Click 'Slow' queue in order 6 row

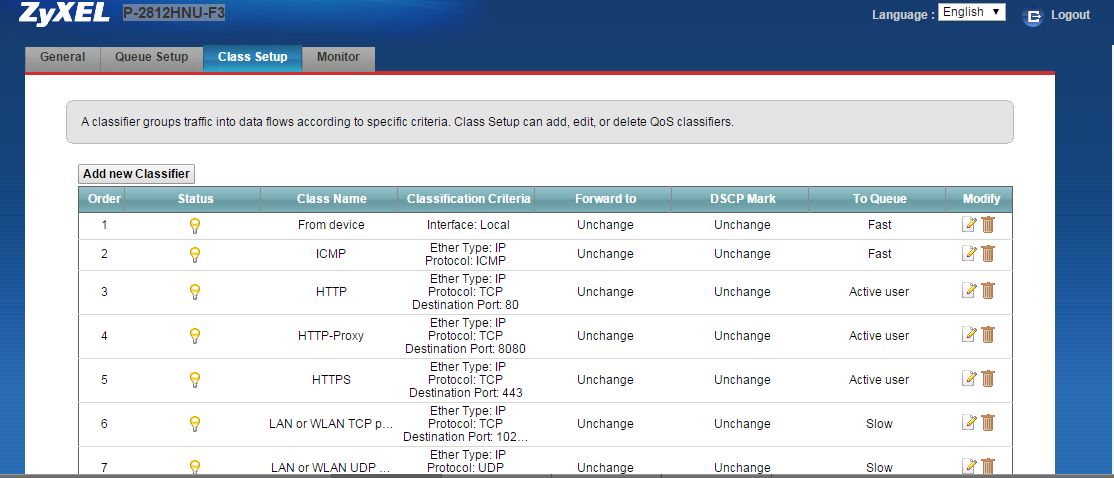click(880, 423)
